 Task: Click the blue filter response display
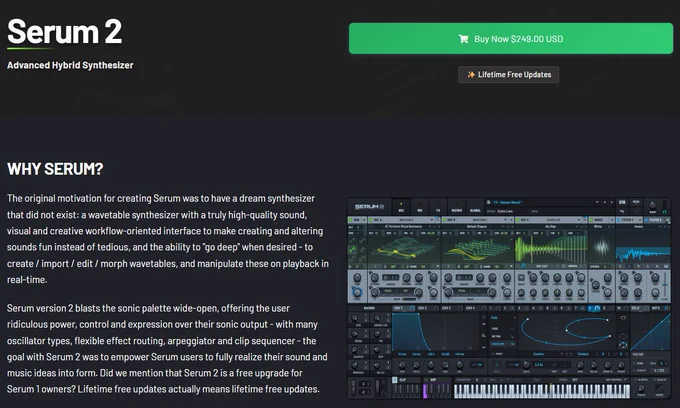(644, 253)
